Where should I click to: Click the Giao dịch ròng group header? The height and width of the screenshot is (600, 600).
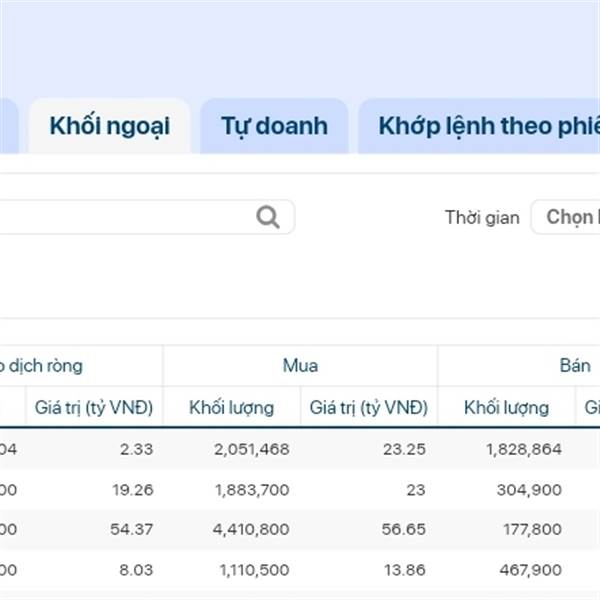pyautogui.click(x=41, y=365)
